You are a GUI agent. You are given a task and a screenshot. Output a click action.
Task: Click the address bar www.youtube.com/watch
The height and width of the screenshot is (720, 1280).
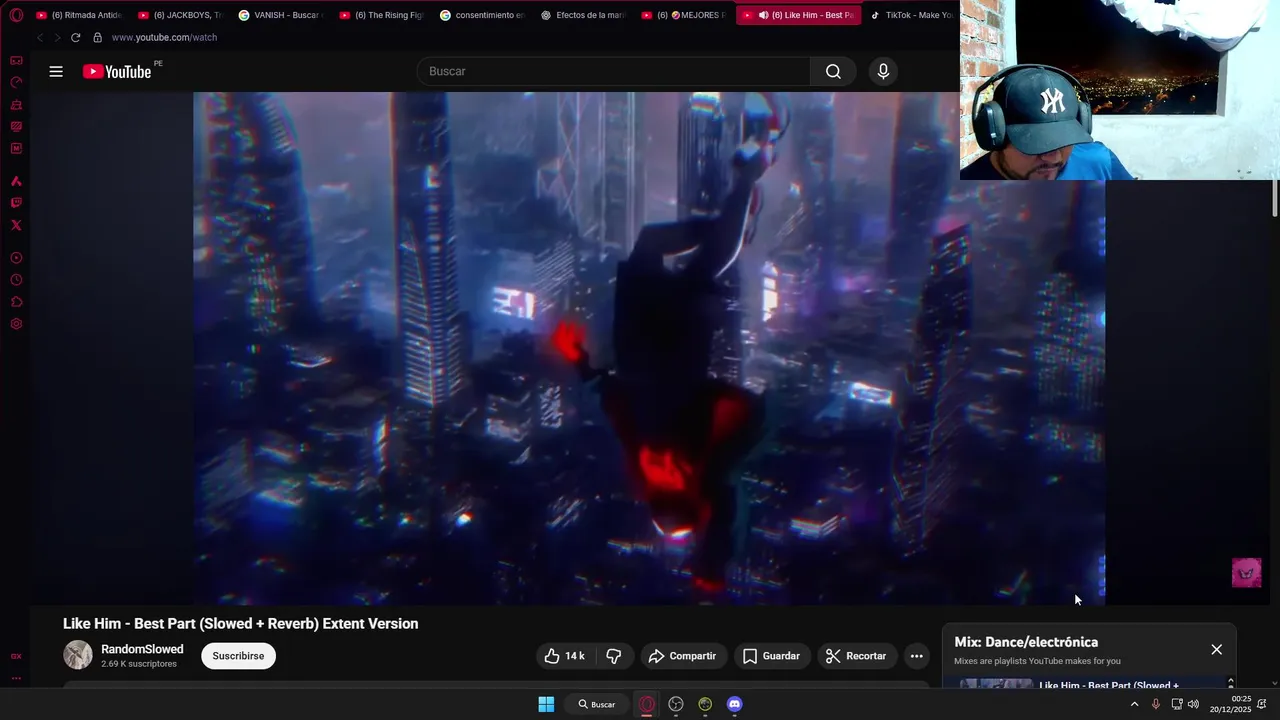pyautogui.click(x=164, y=37)
